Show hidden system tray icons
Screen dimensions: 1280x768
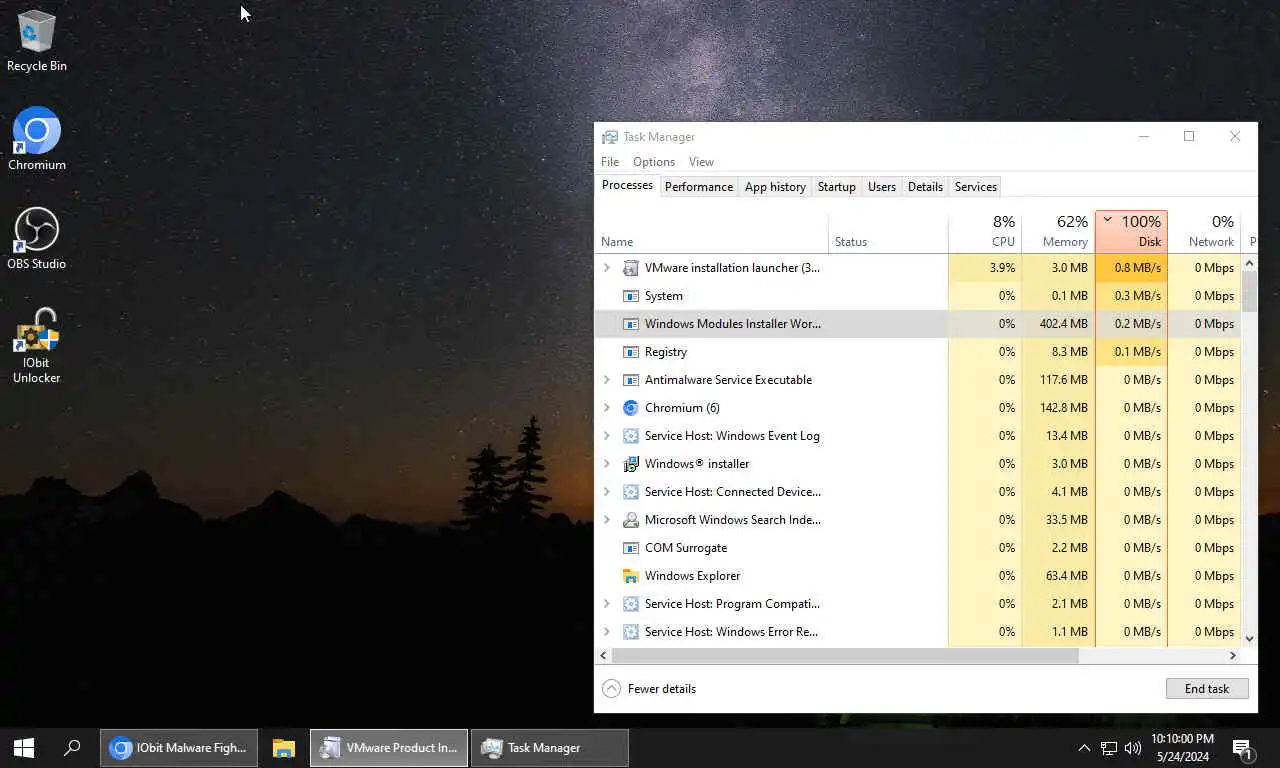coord(1084,748)
